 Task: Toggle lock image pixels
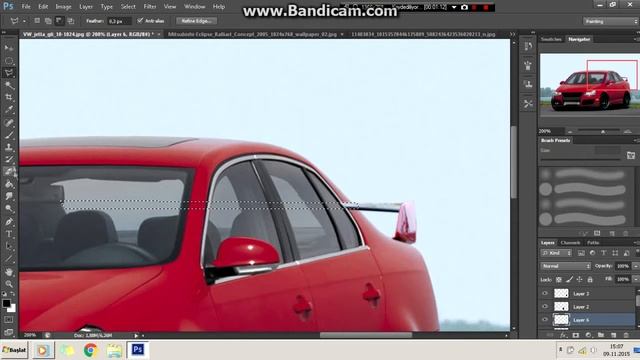(x=569, y=280)
